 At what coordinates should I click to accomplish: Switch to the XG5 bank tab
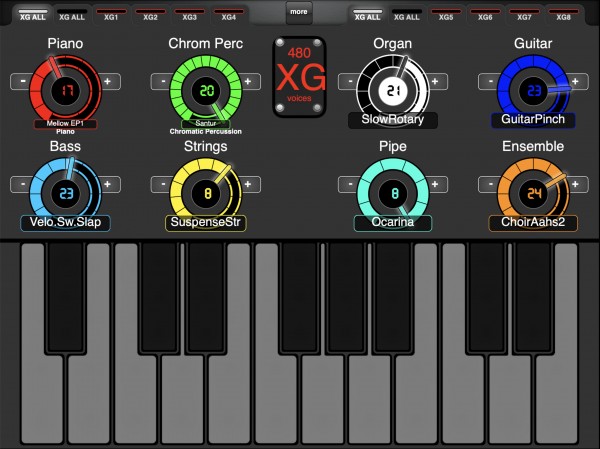click(x=446, y=16)
